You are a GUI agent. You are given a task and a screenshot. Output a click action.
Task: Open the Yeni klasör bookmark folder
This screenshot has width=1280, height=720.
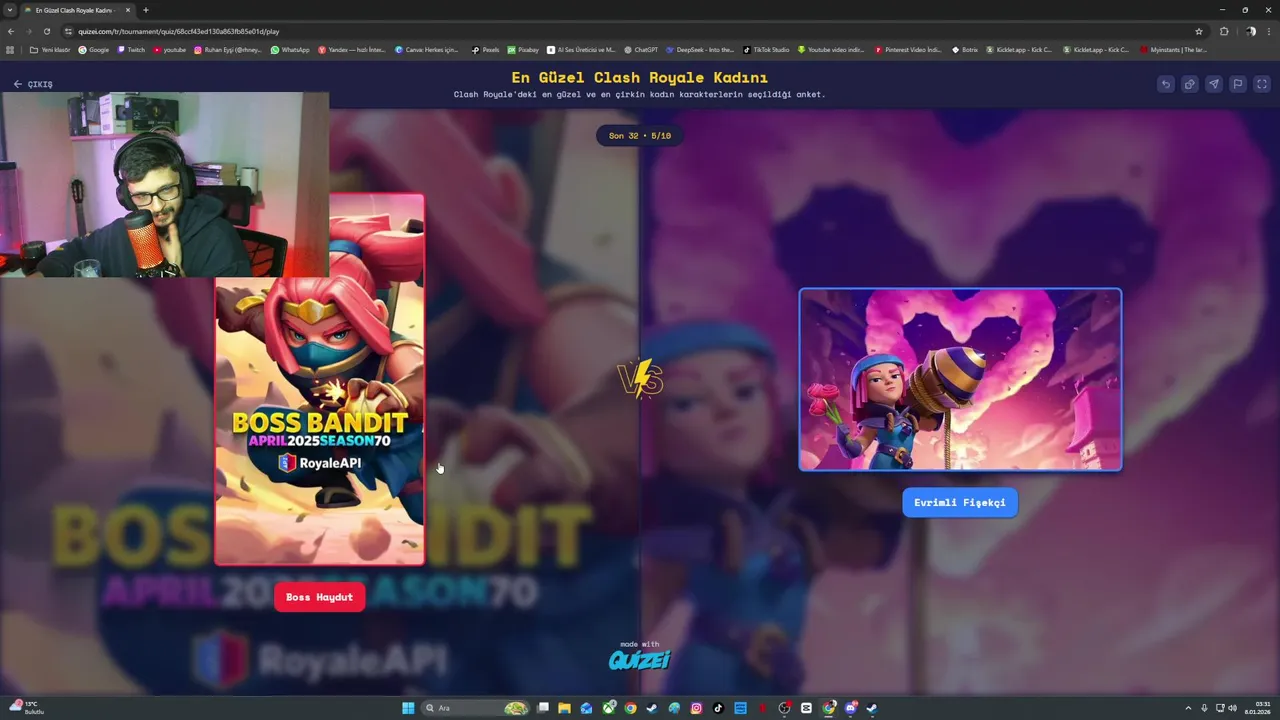(49, 49)
